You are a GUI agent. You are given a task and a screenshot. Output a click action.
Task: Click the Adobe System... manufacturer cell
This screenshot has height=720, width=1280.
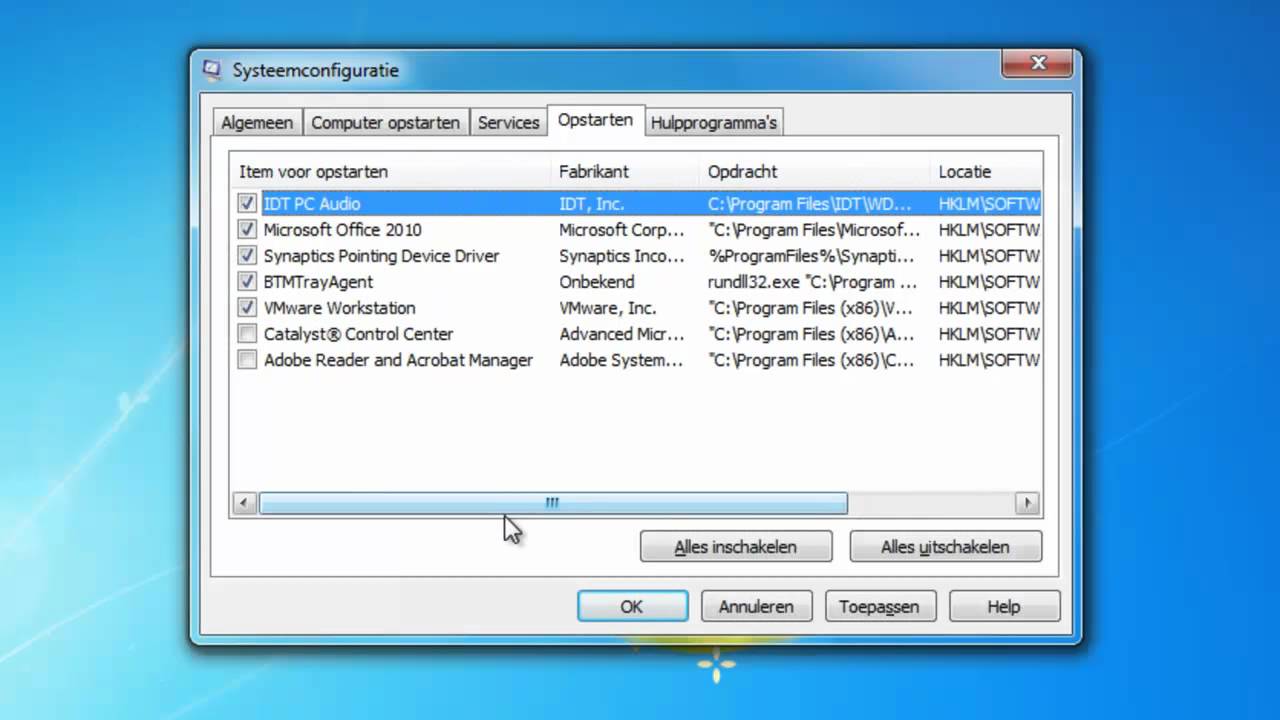click(621, 360)
